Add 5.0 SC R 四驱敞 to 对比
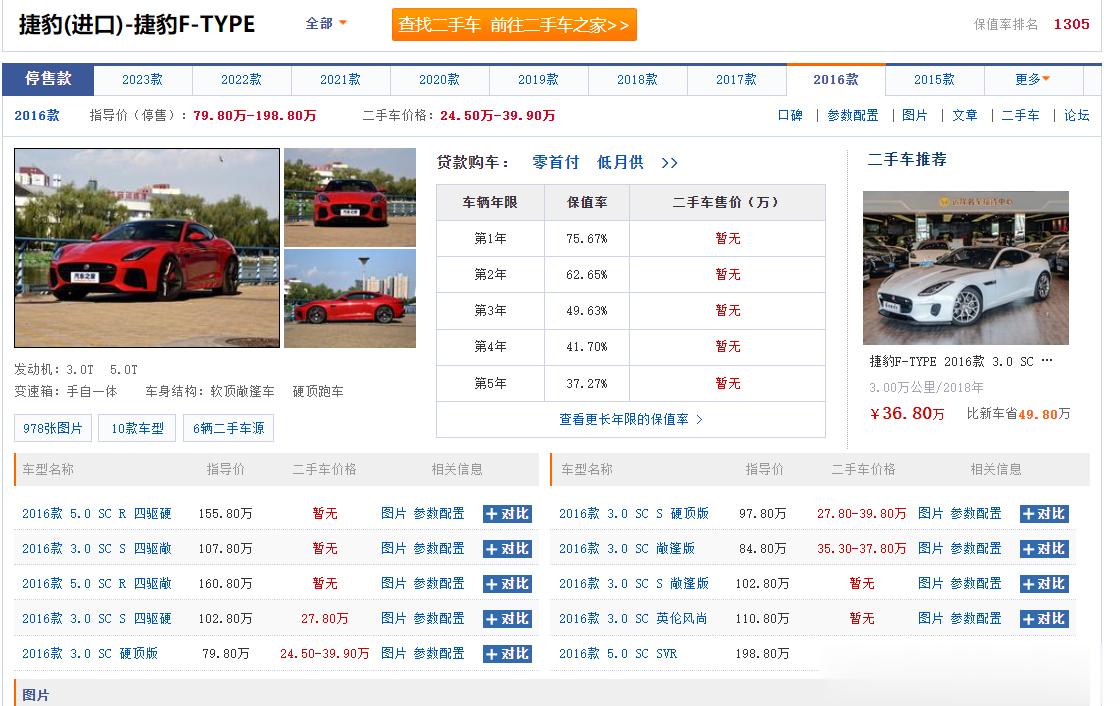Screen dimensions: 1120x706 tap(507, 584)
